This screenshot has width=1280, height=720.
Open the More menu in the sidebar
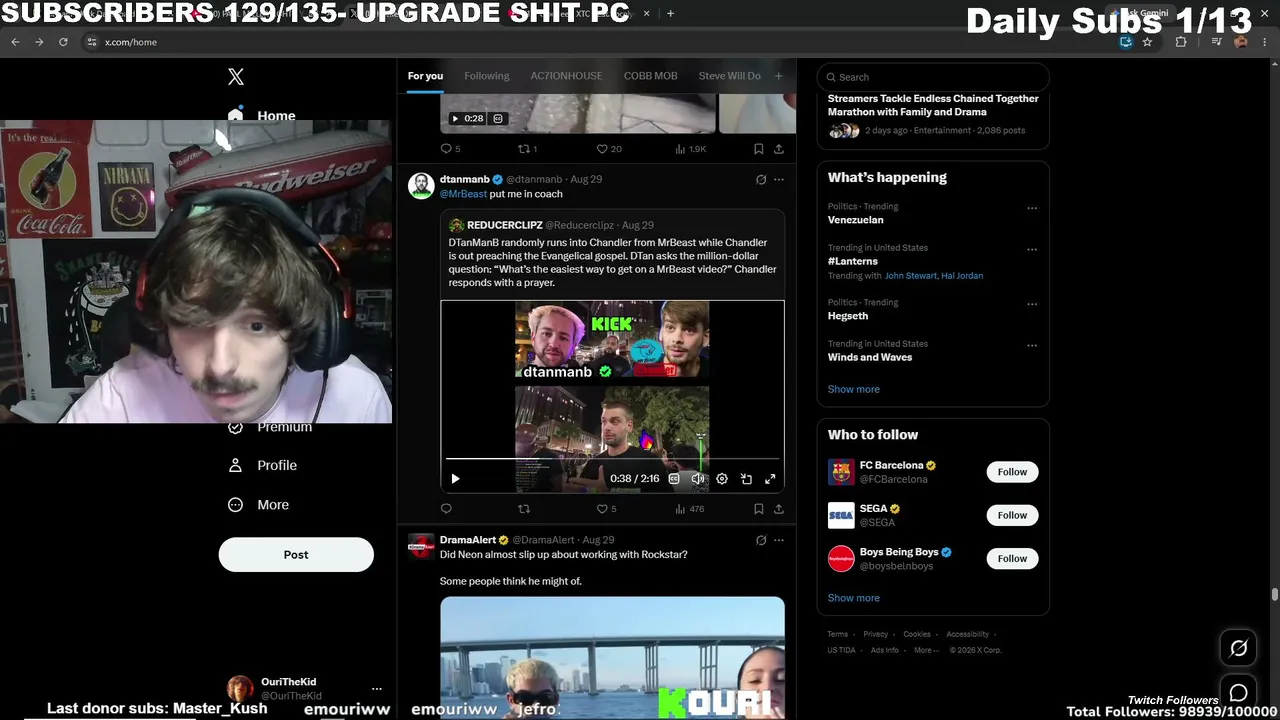[x=260, y=505]
